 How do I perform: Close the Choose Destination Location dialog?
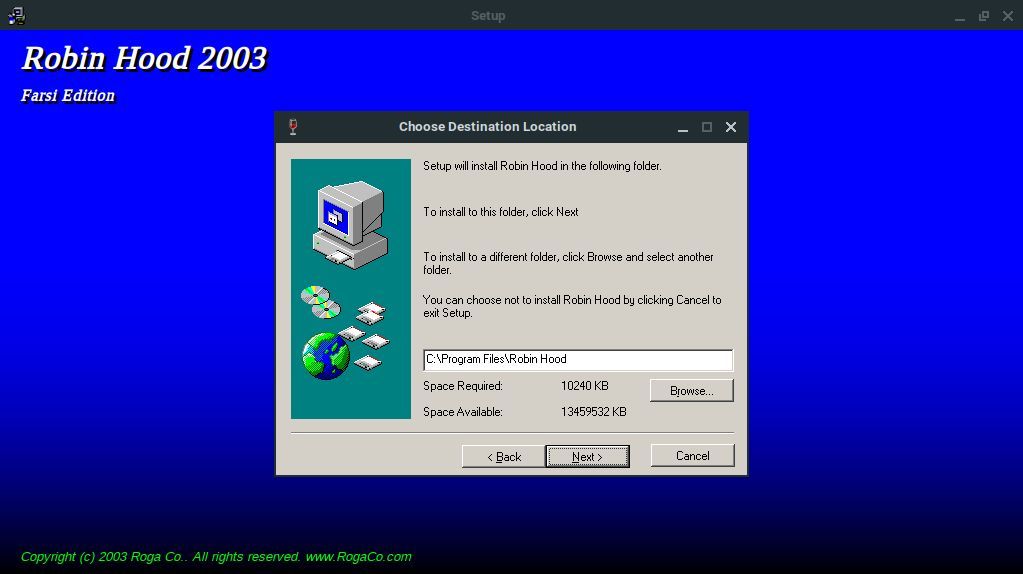pos(731,127)
